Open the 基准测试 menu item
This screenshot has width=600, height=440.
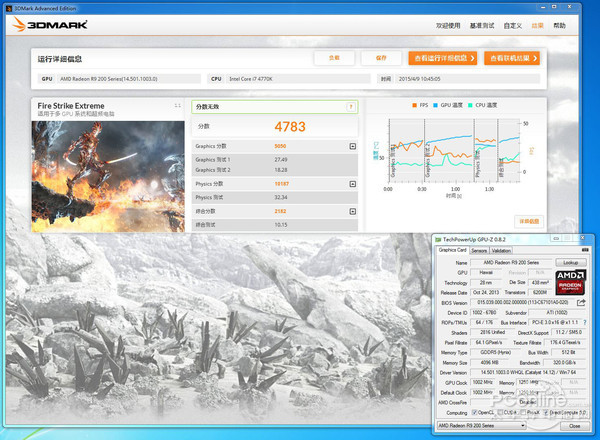pos(482,26)
